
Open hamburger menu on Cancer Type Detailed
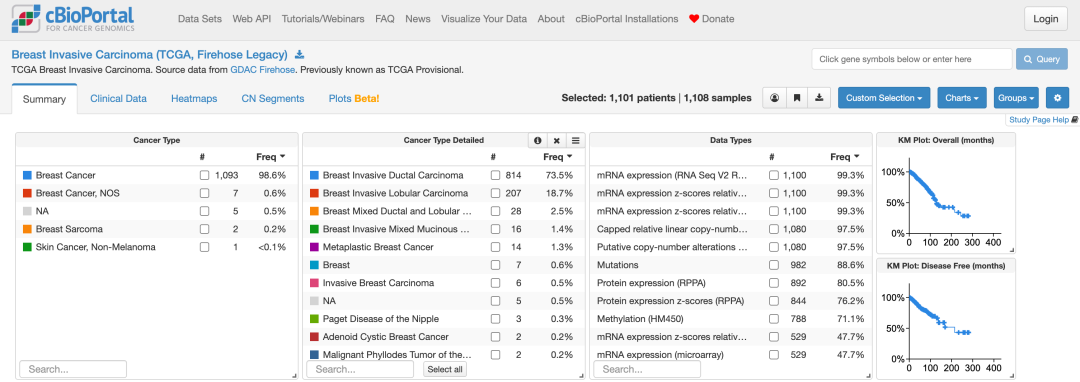tap(576, 140)
